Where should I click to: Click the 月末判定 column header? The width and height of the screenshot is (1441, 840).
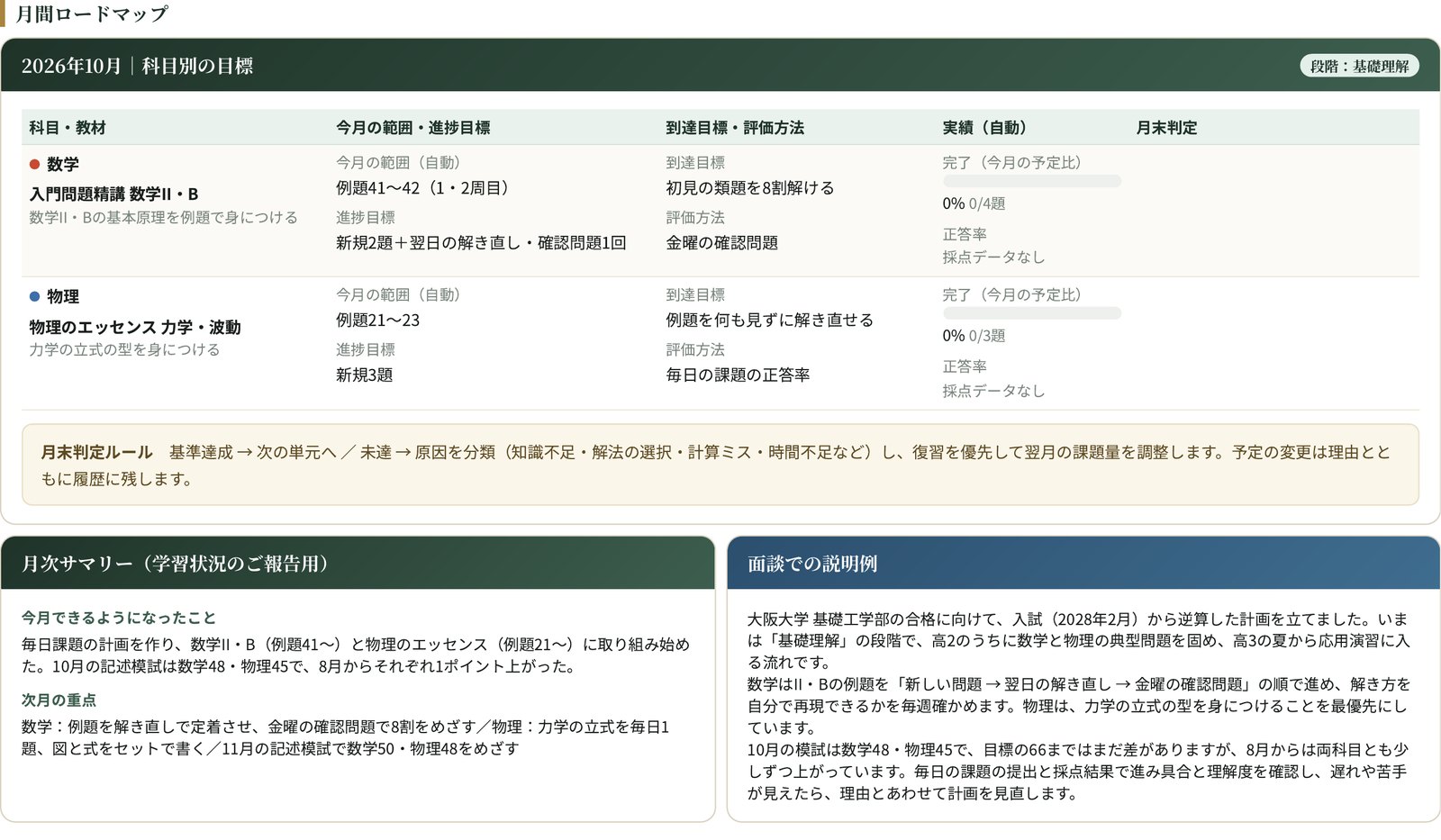[x=1166, y=128]
